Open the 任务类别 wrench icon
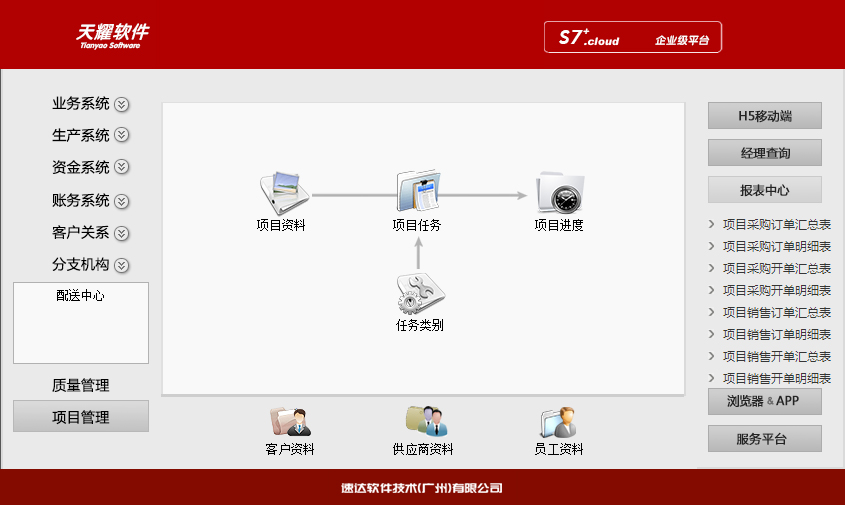 pyautogui.click(x=419, y=295)
